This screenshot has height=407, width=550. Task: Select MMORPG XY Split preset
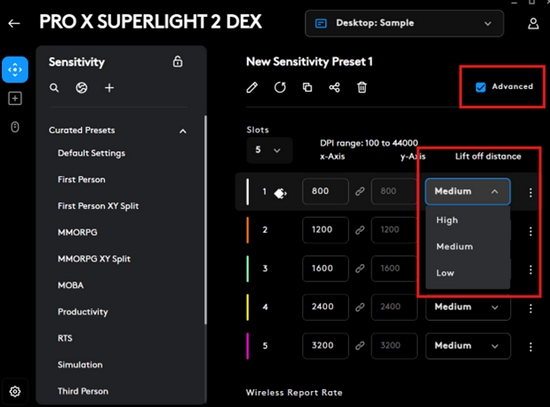pyautogui.click(x=94, y=259)
